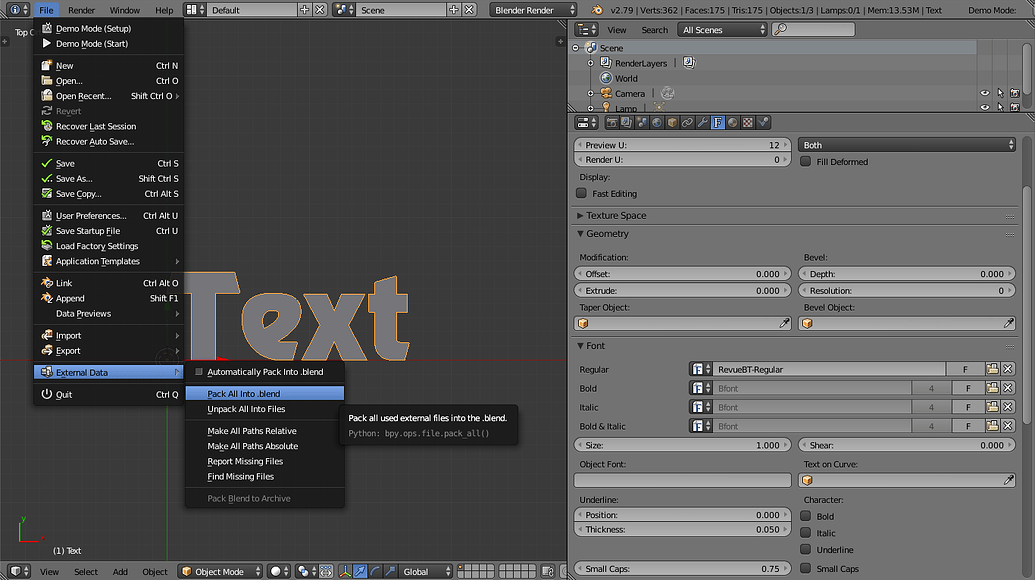Add a new screen layout with plus icon
Screen dimensions: 1035x580
(x=304, y=10)
